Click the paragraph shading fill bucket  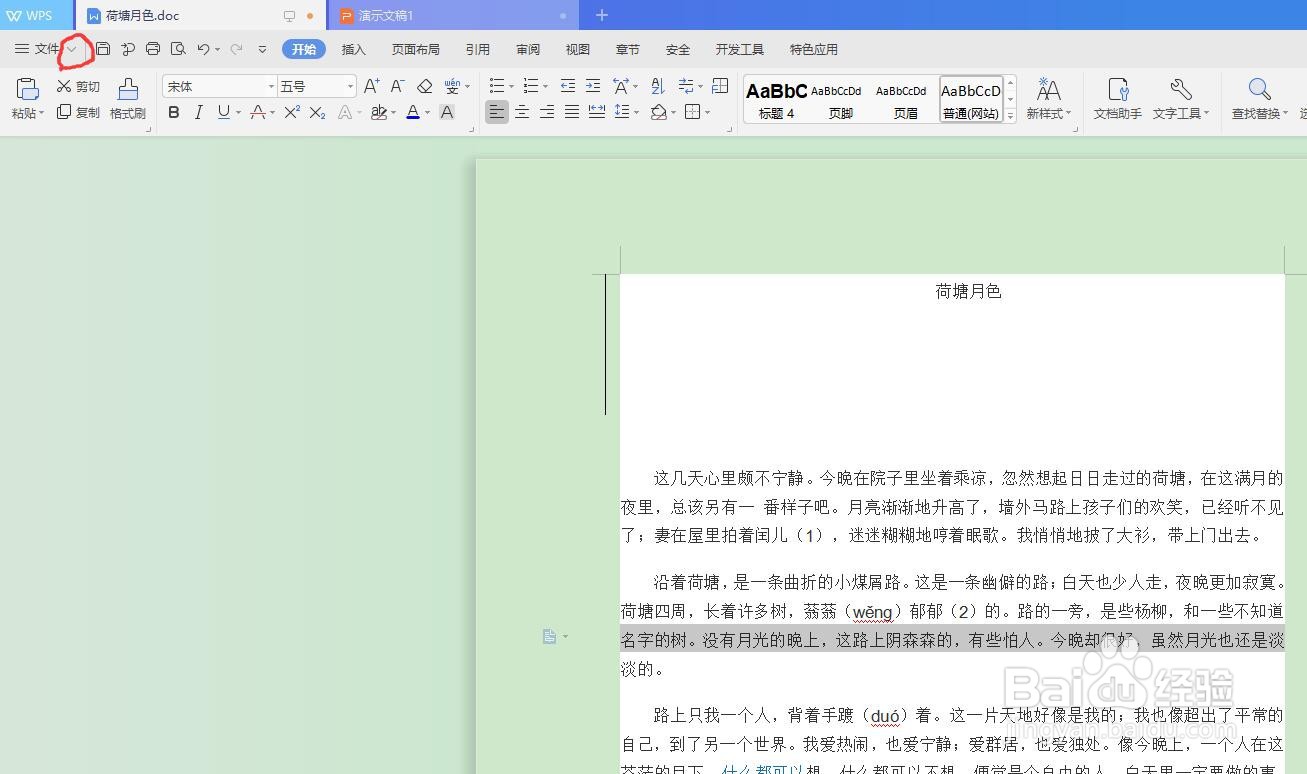point(659,113)
